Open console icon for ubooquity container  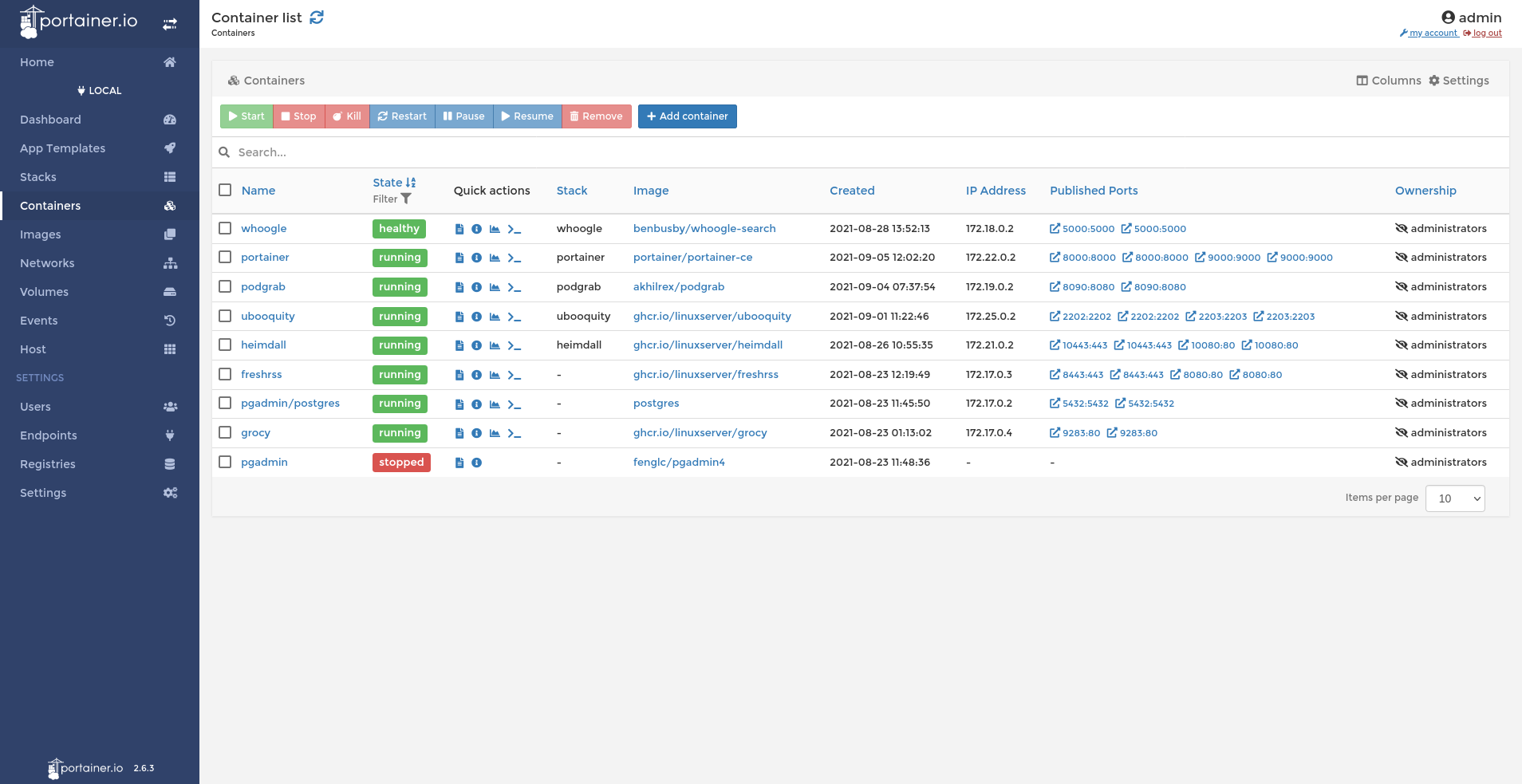[515, 317]
